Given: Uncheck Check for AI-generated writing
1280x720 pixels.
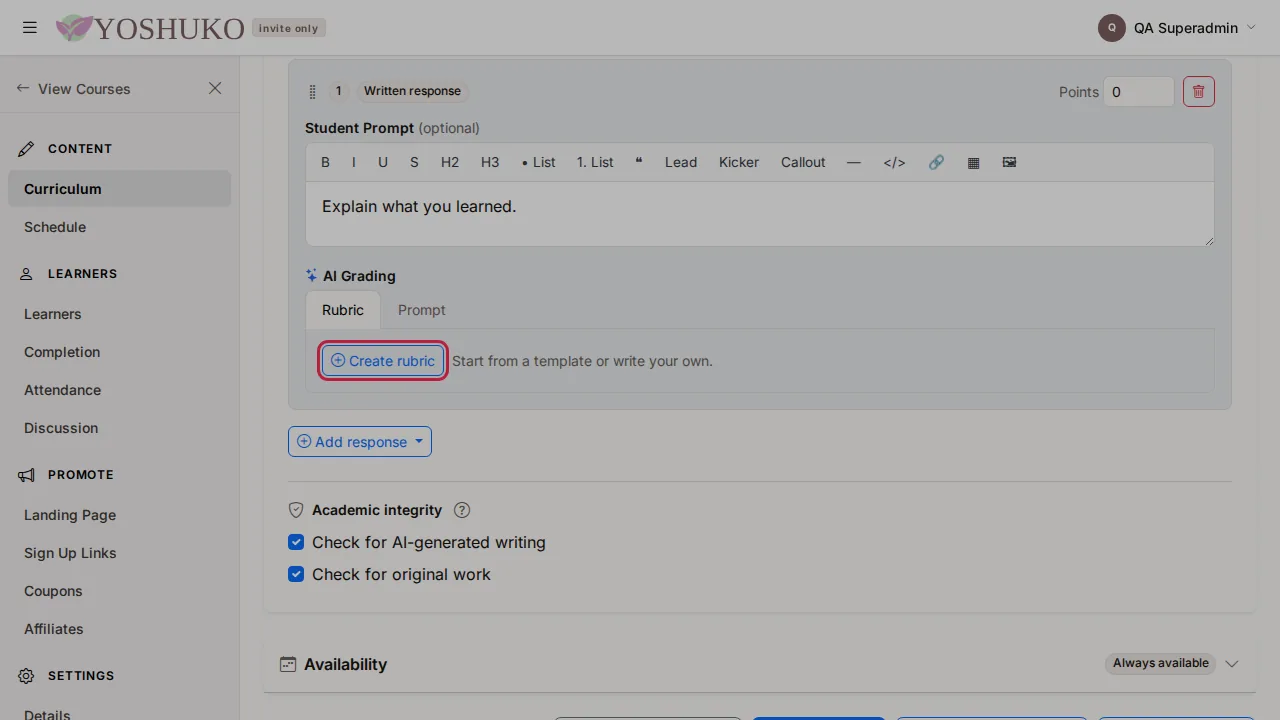Looking at the screenshot, I should [x=296, y=542].
